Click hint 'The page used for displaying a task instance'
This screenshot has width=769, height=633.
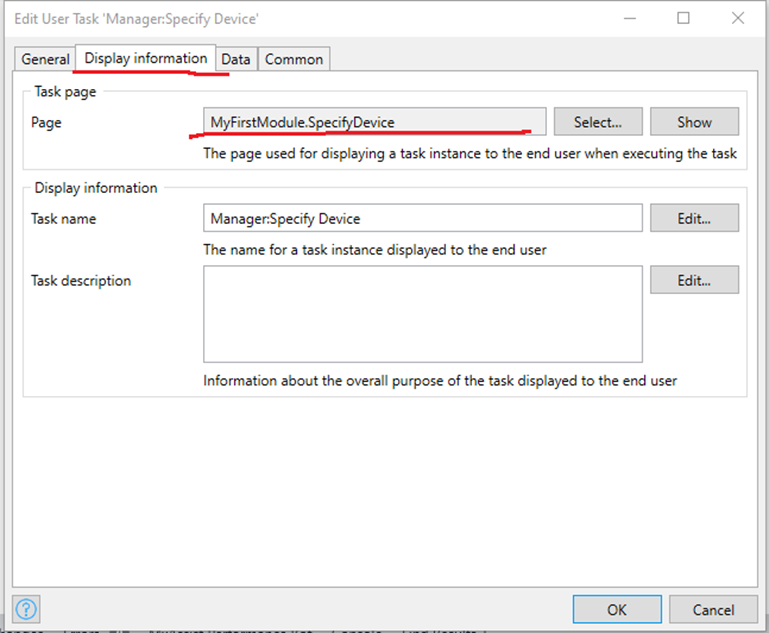[470, 153]
